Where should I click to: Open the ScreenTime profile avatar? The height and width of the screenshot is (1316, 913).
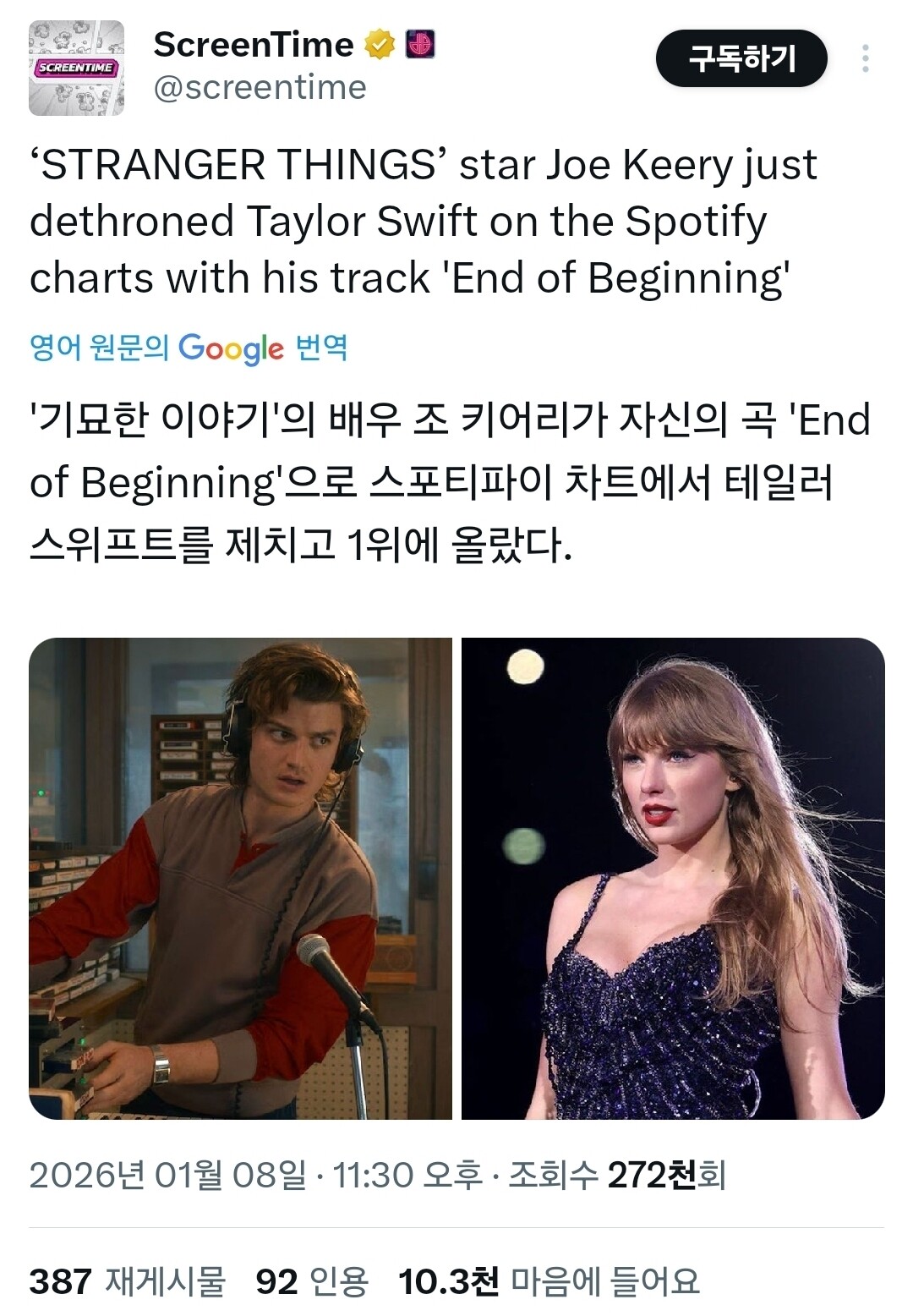(x=77, y=68)
